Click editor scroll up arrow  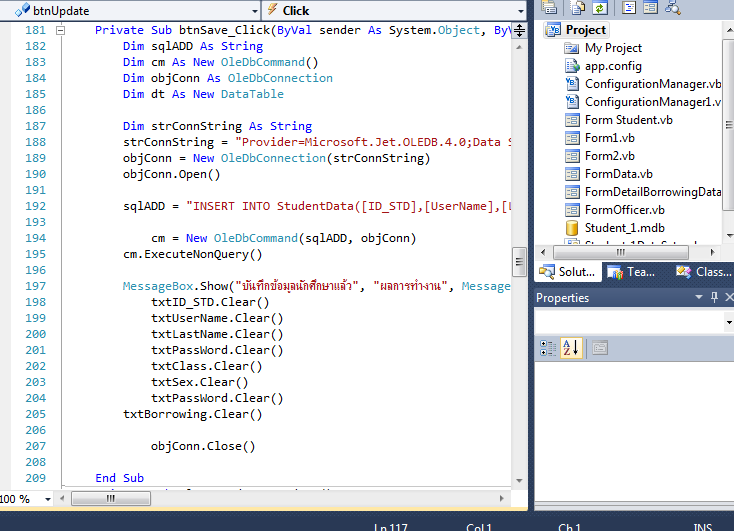click(519, 47)
